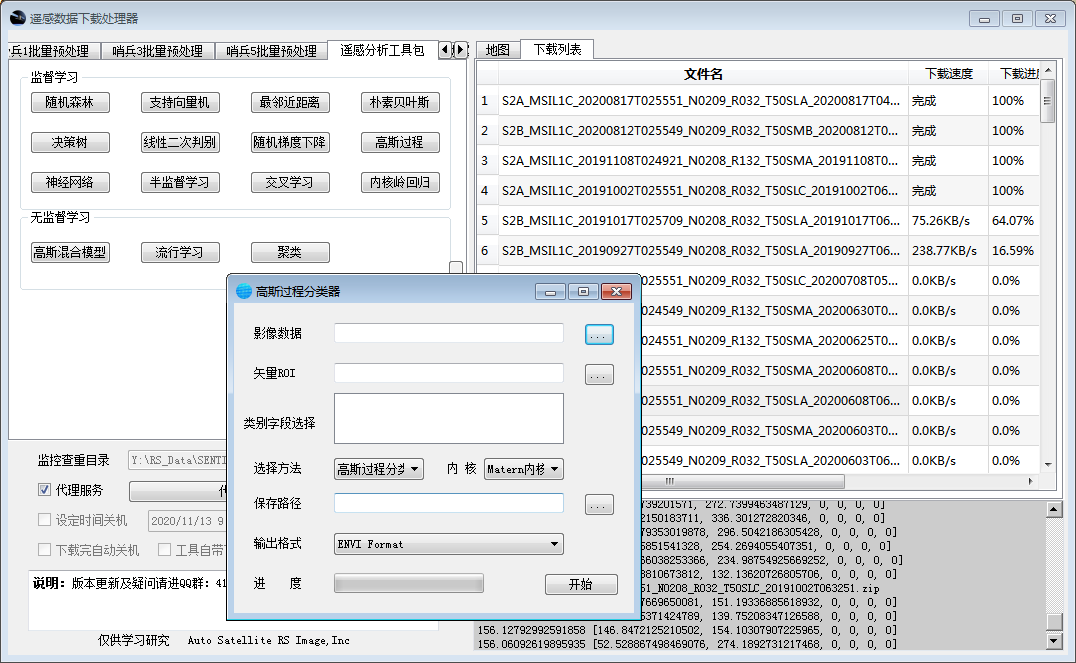The width and height of the screenshot is (1076, 663).
Task: Open the 输出格式 ENVI Format dropdown
Action: coord(449,544)
